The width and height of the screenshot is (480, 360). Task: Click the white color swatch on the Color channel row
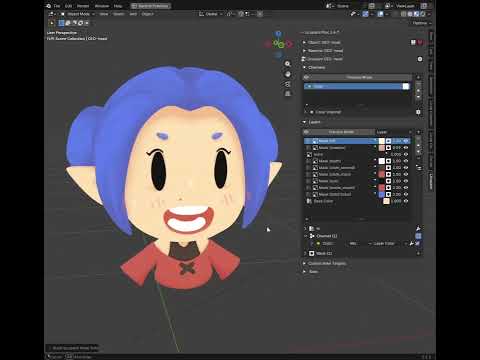click(x=406, y=86)
